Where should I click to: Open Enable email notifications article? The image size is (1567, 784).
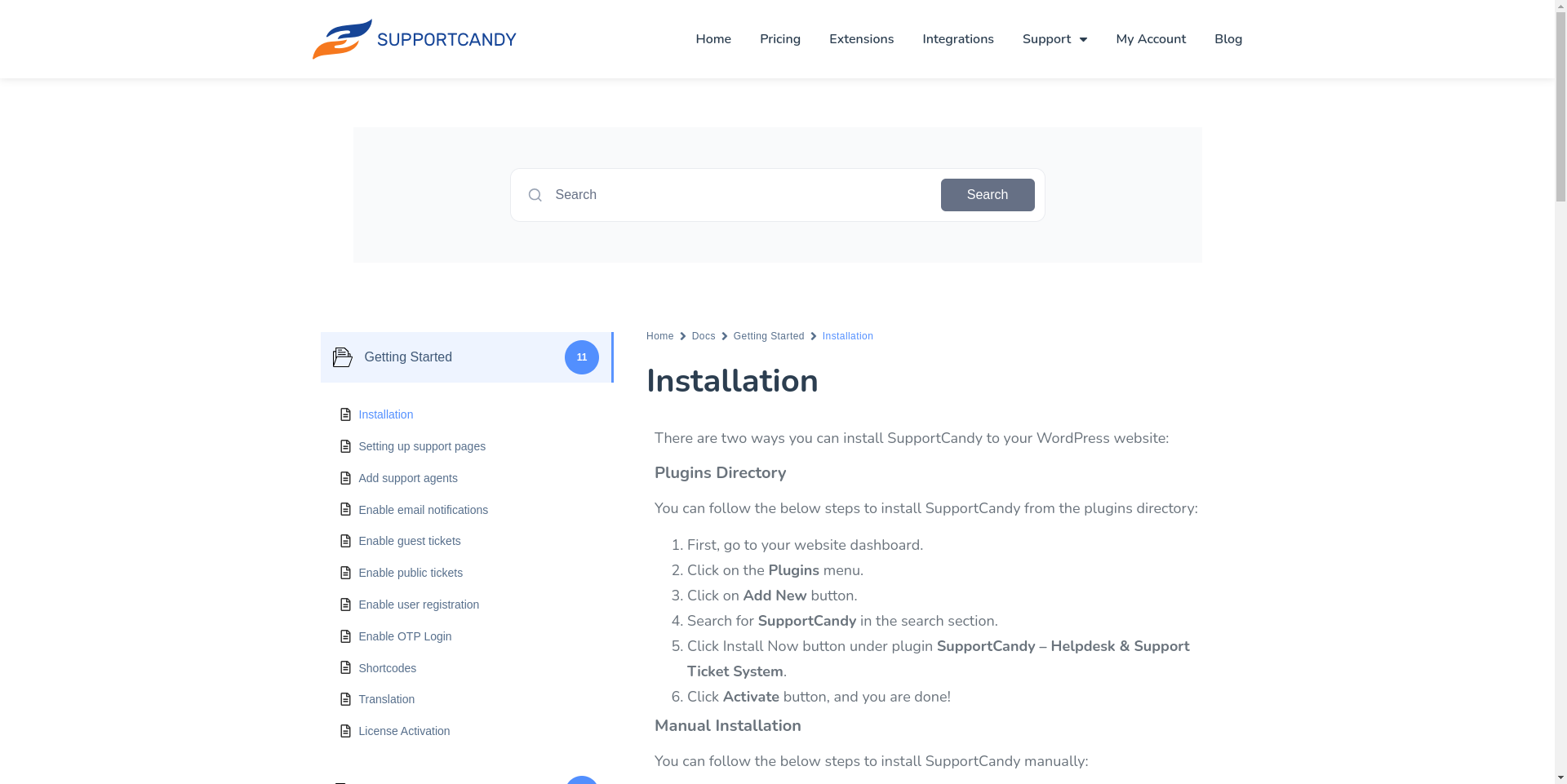(x=424, y=510)
